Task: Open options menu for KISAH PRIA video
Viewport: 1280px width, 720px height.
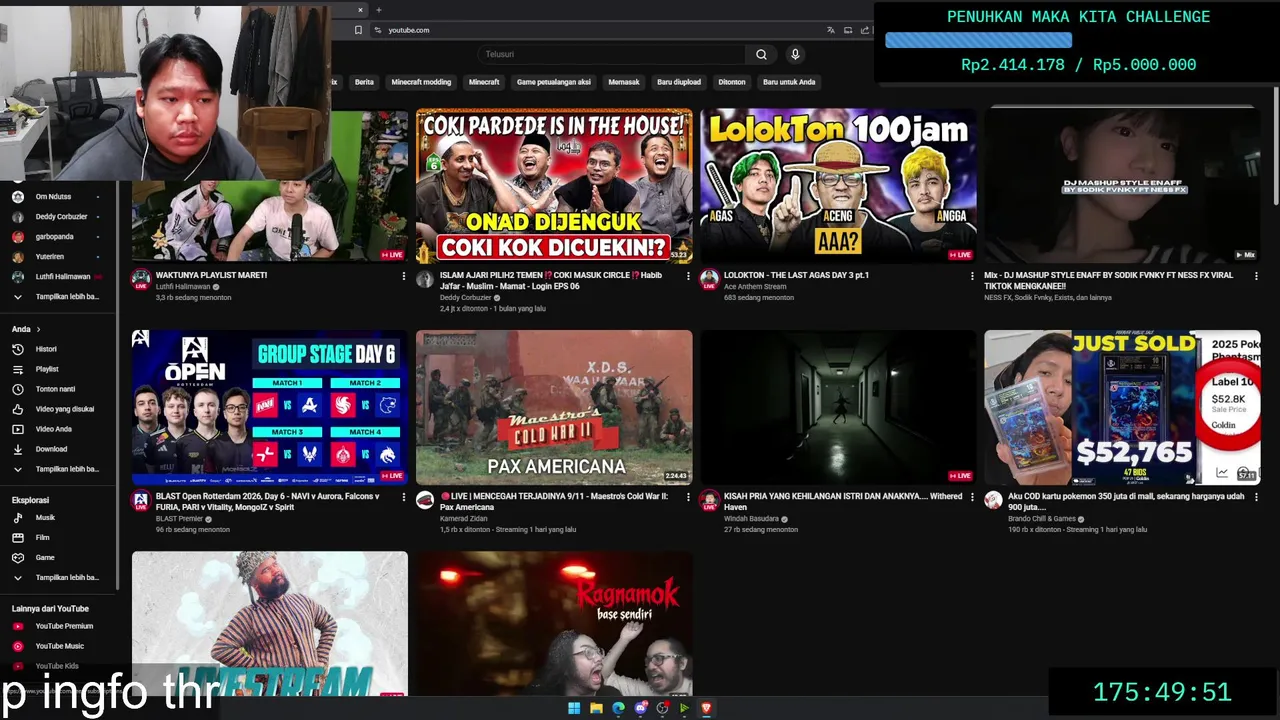Action: tap(972, 497)
